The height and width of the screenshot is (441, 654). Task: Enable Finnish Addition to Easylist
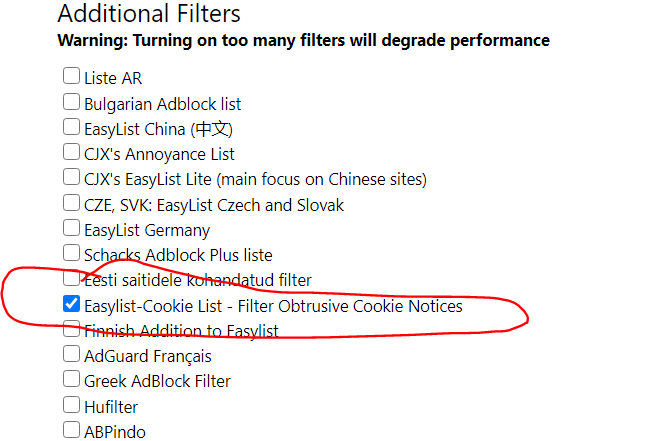pos(71,330)
